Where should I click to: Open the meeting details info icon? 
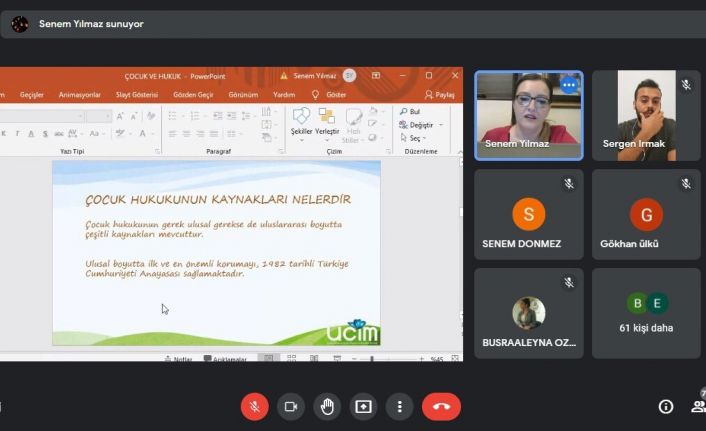pyautogui.click(x=665, y=406)
